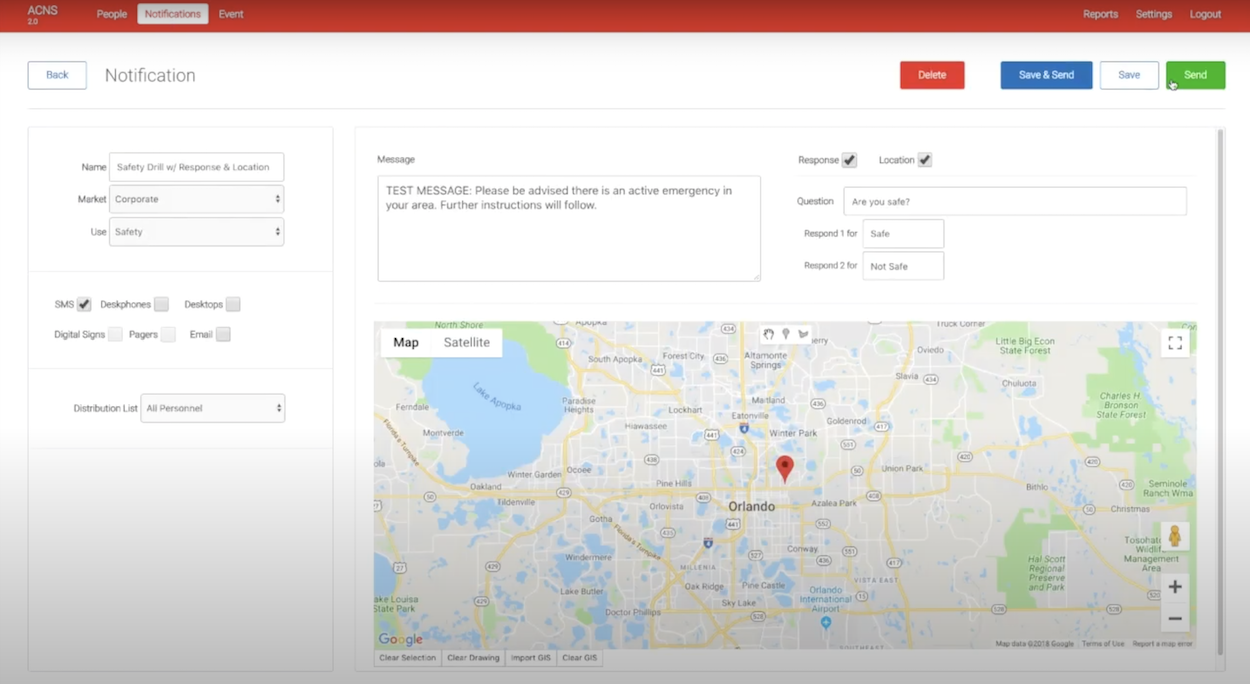Image resolution: width=1250 pixels, height=684 pixels.
Task: Click the Import GIS button
Action: (531, 658)
